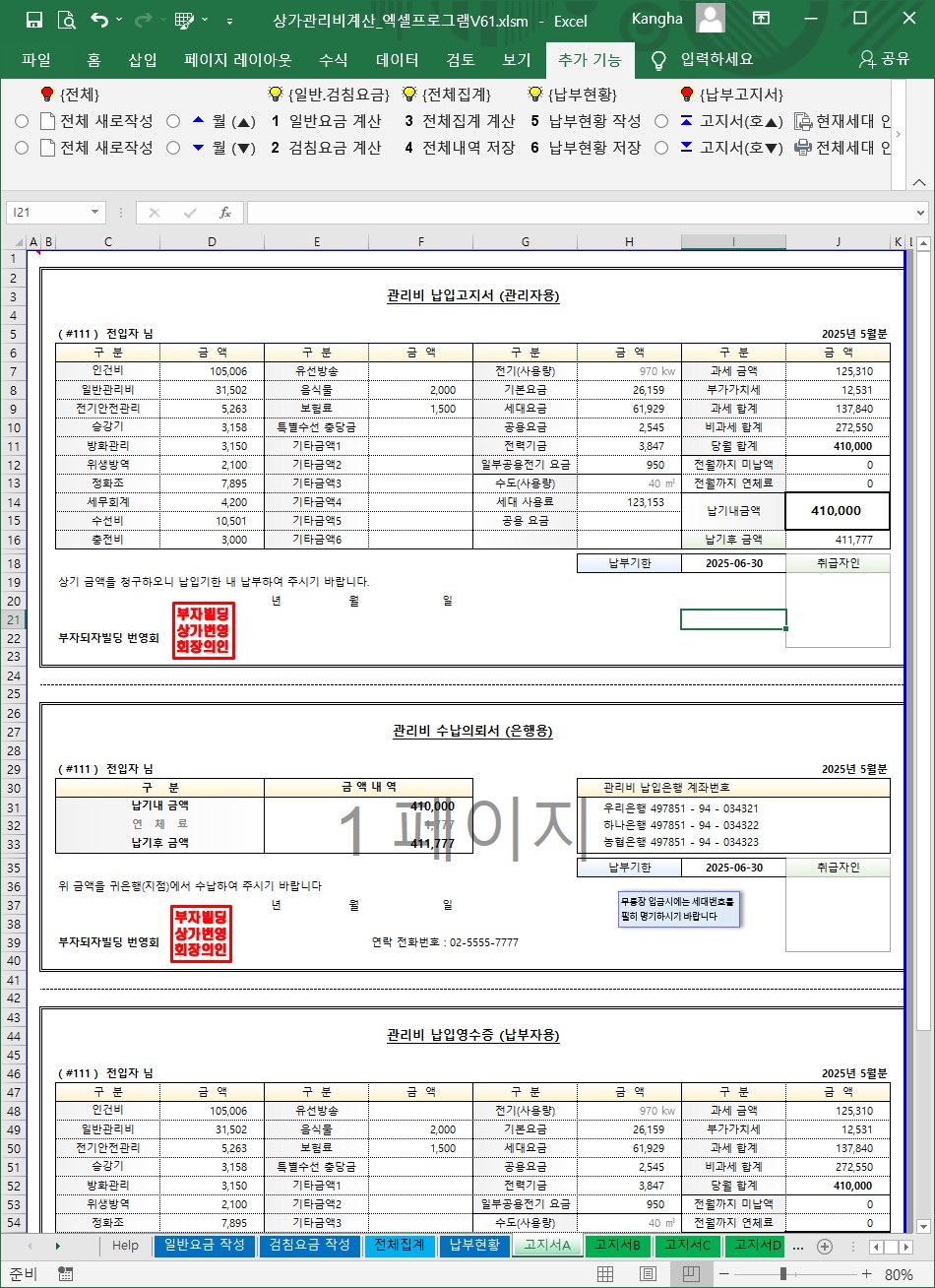Open the Name Box dropdown arrow
Image resolution: width=935 pixels, height=1288 pixels.
tap(95, 213)
